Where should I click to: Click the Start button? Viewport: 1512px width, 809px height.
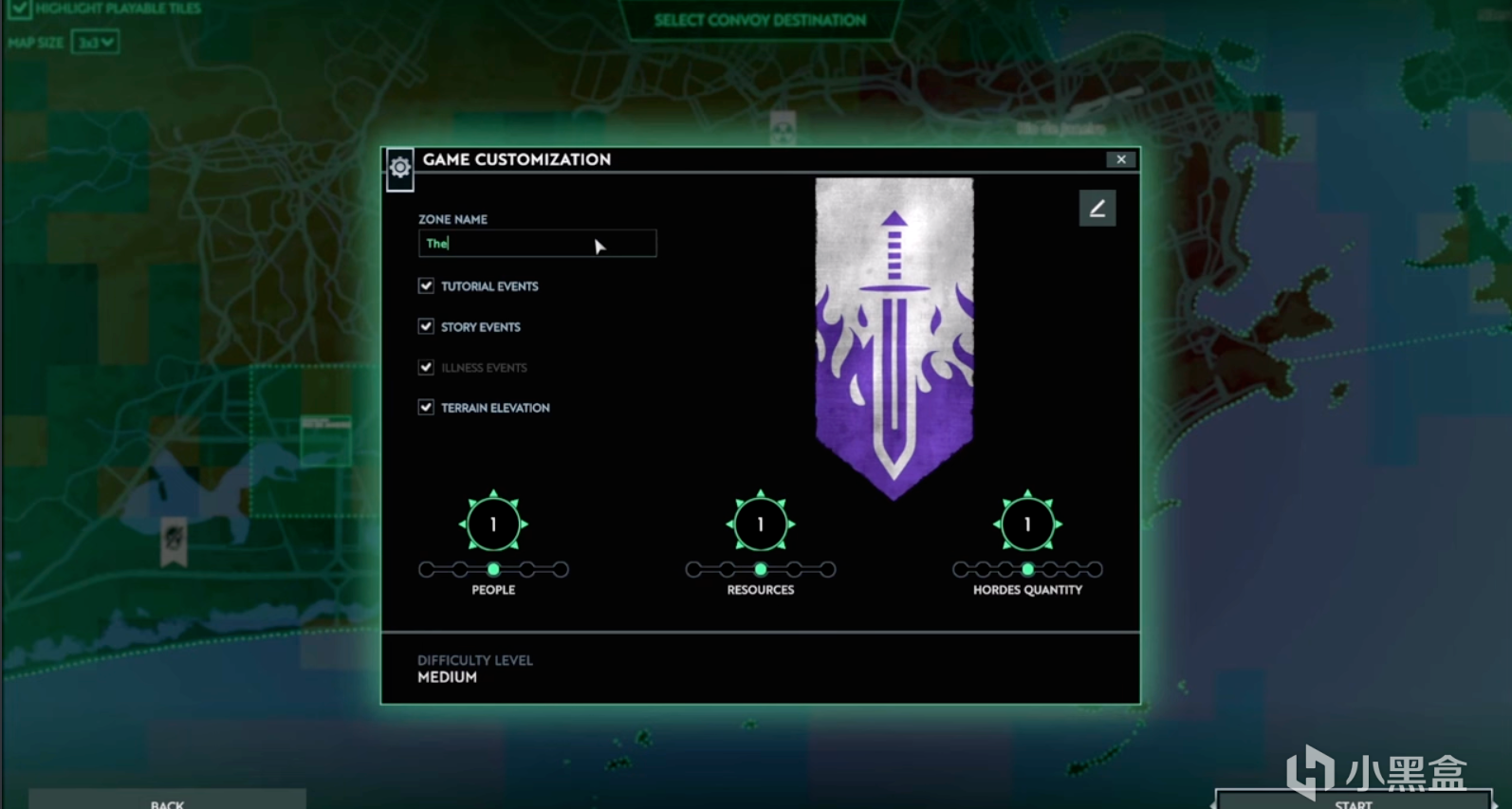1353,800
